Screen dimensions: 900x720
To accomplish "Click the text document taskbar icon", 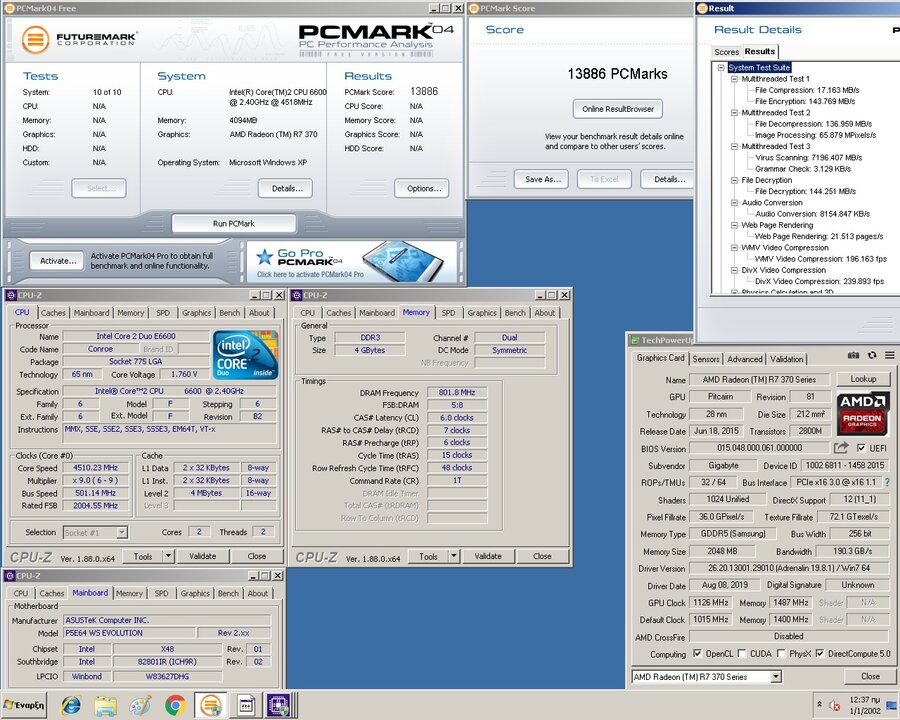I will click(x=246, y=705).
